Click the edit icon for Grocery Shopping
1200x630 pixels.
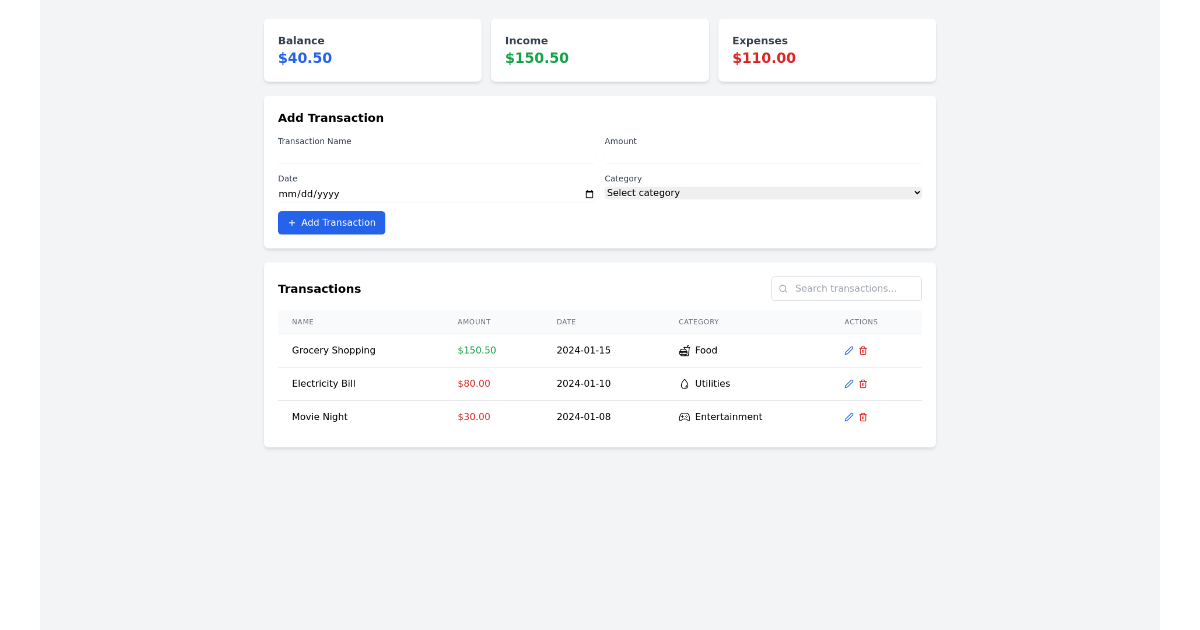pyautogui.click(x=848, y=350)
